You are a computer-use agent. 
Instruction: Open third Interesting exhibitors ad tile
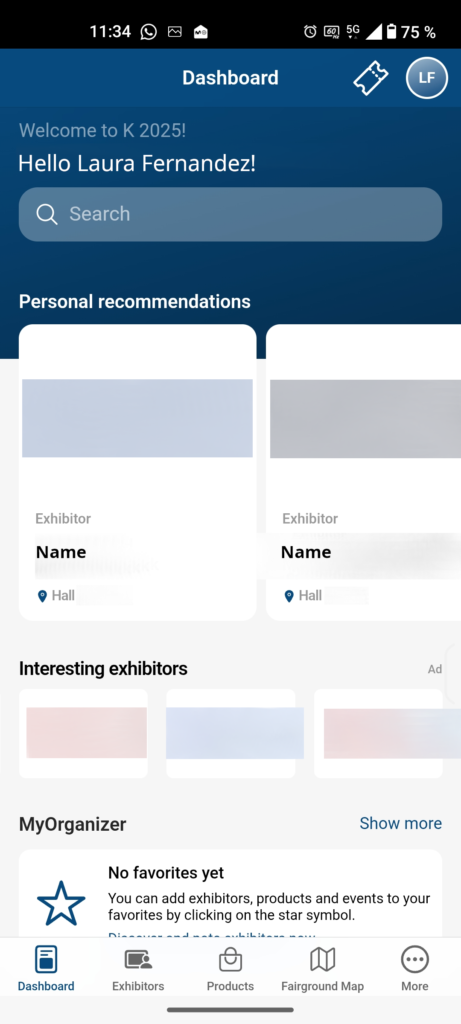[378, 733]
